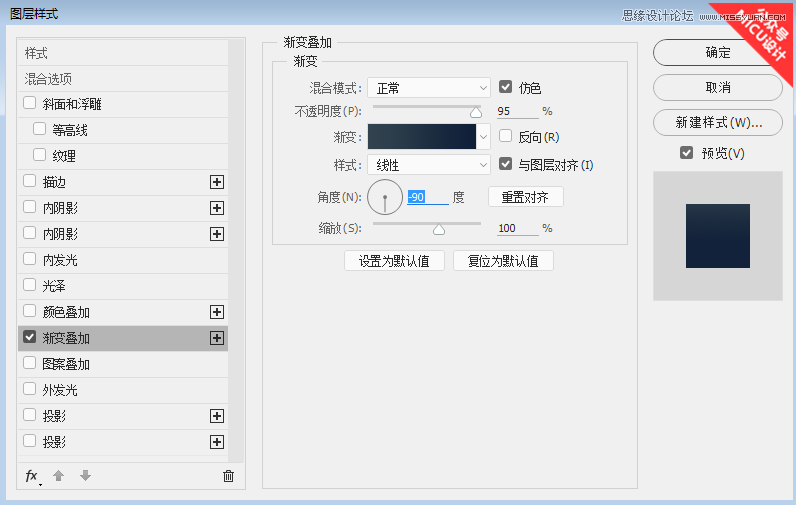Click the move effect up arrow icon

(59, 476)
